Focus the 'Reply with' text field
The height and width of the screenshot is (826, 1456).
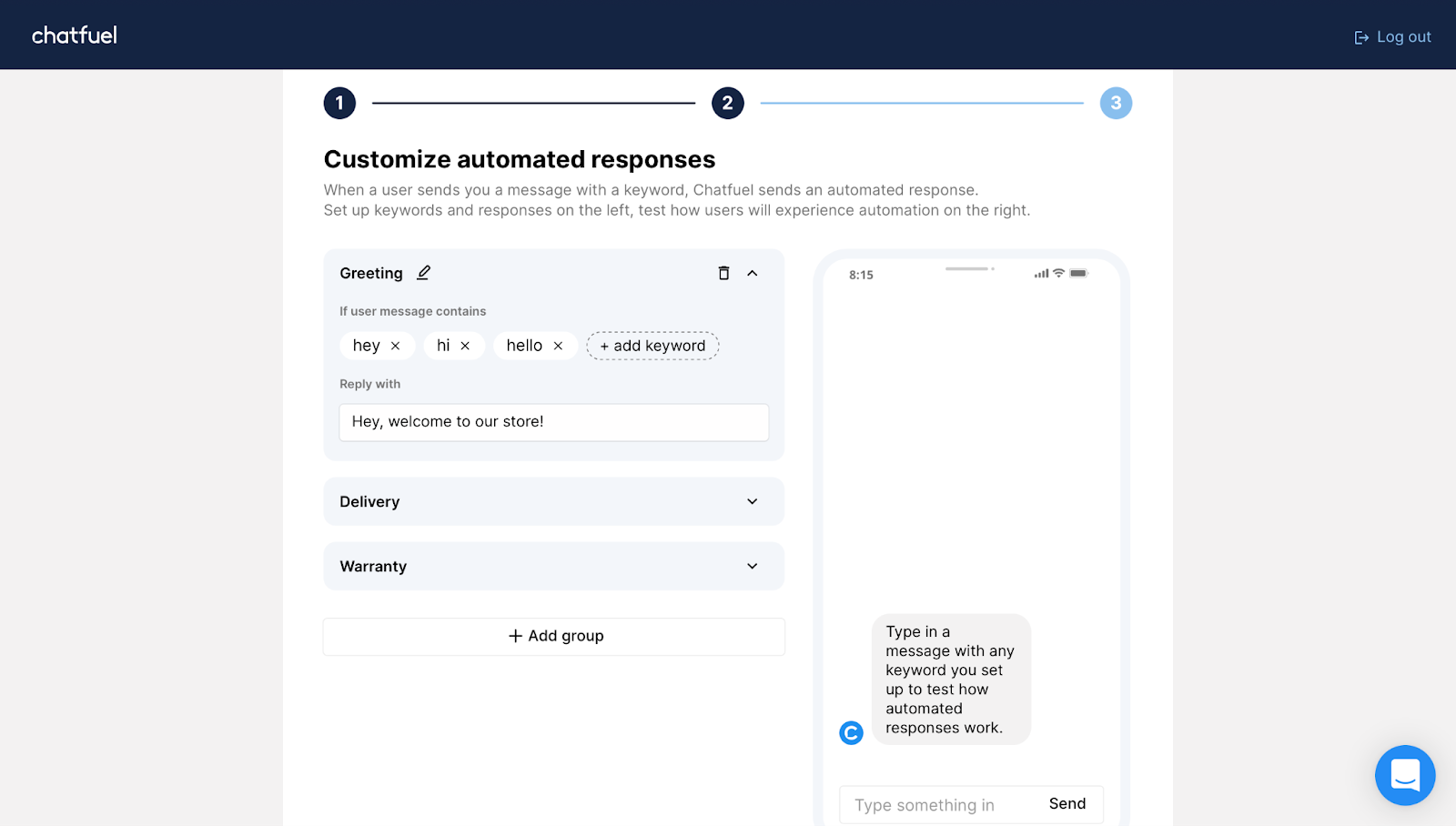coord(554,422)
